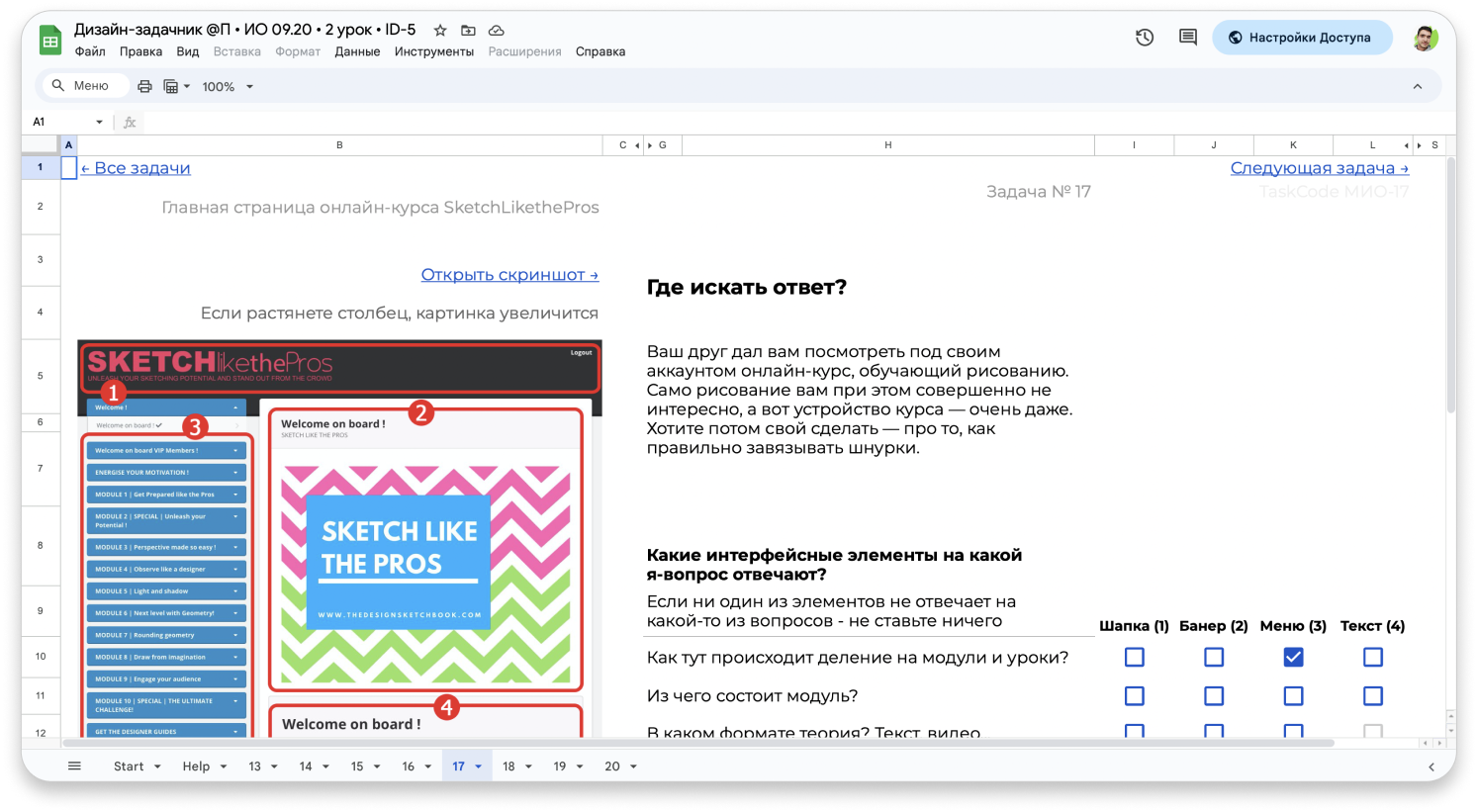This screenshot has height=812, width=1477.
Task: Click the Меню search box
Action: [x=85, y=86]
